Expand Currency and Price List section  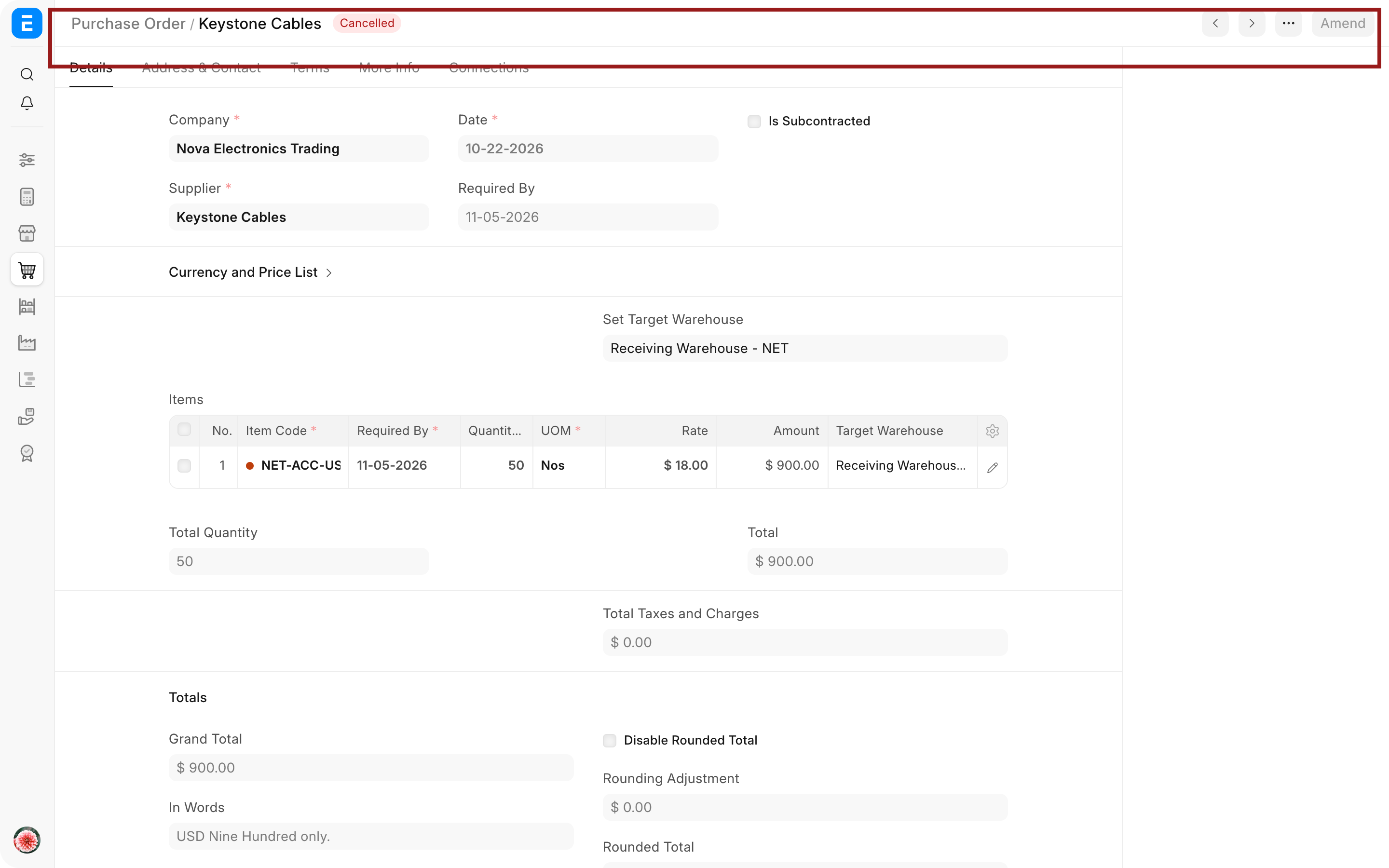250,272
